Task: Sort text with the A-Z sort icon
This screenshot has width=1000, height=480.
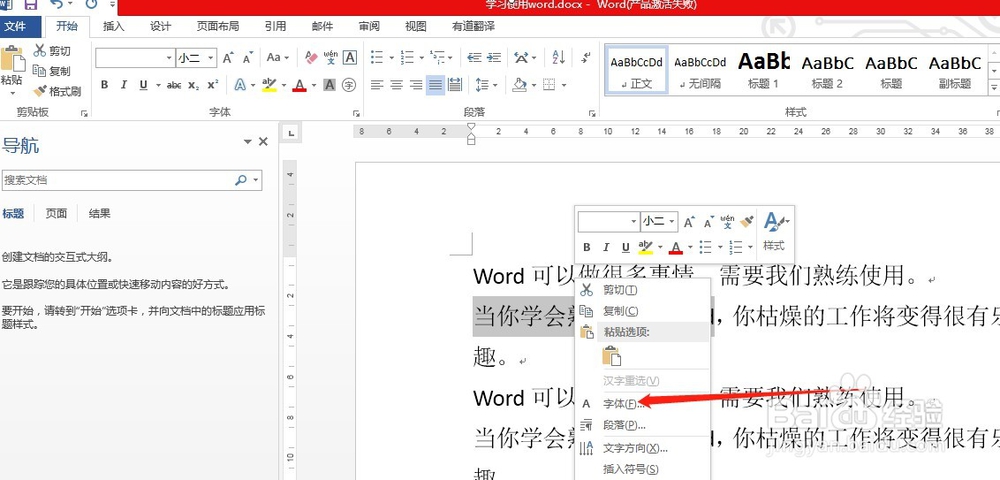Action: pyautogui.click(x=559, y=58)
